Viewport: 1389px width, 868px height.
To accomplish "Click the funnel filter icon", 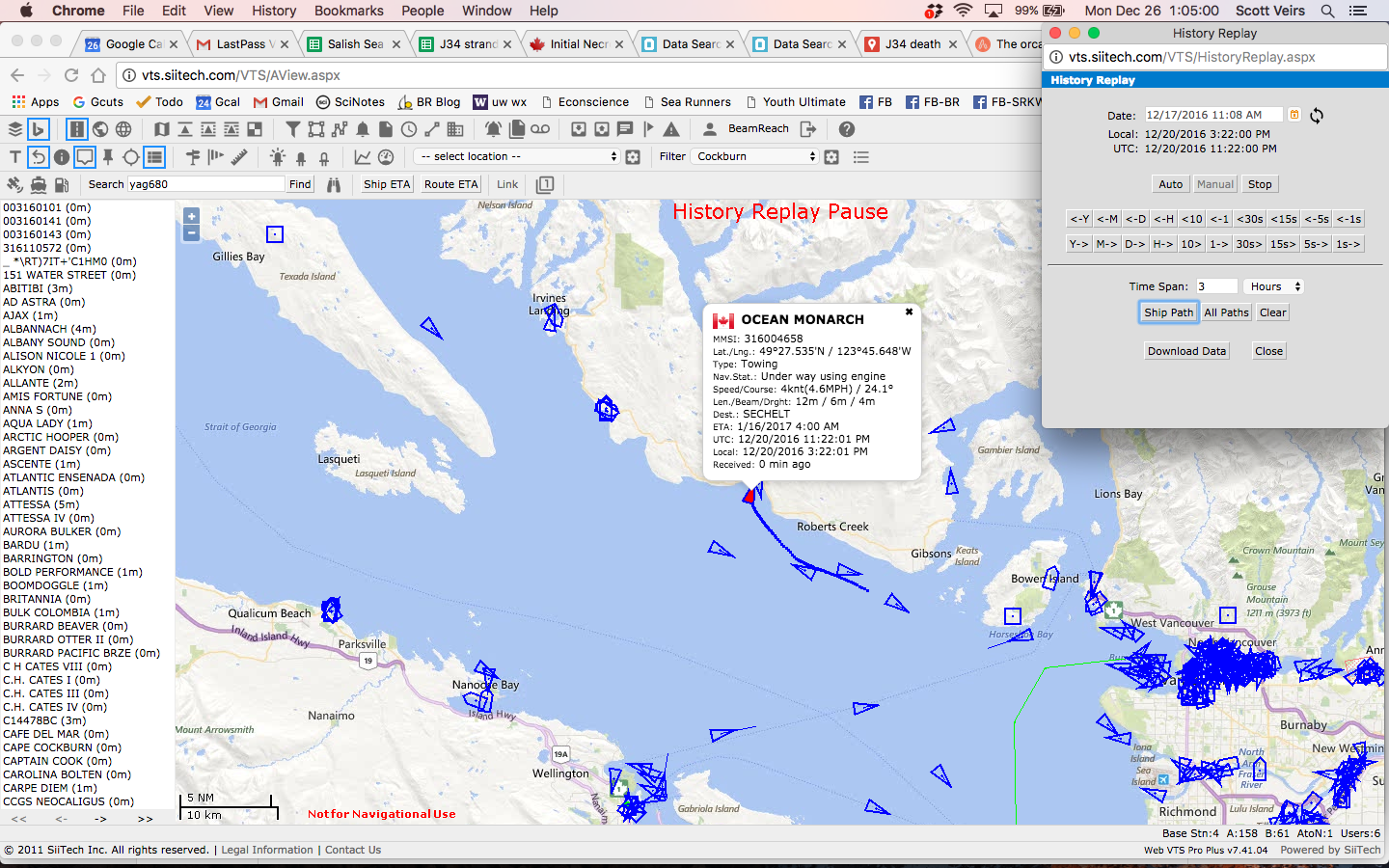I will click(293, 129).
